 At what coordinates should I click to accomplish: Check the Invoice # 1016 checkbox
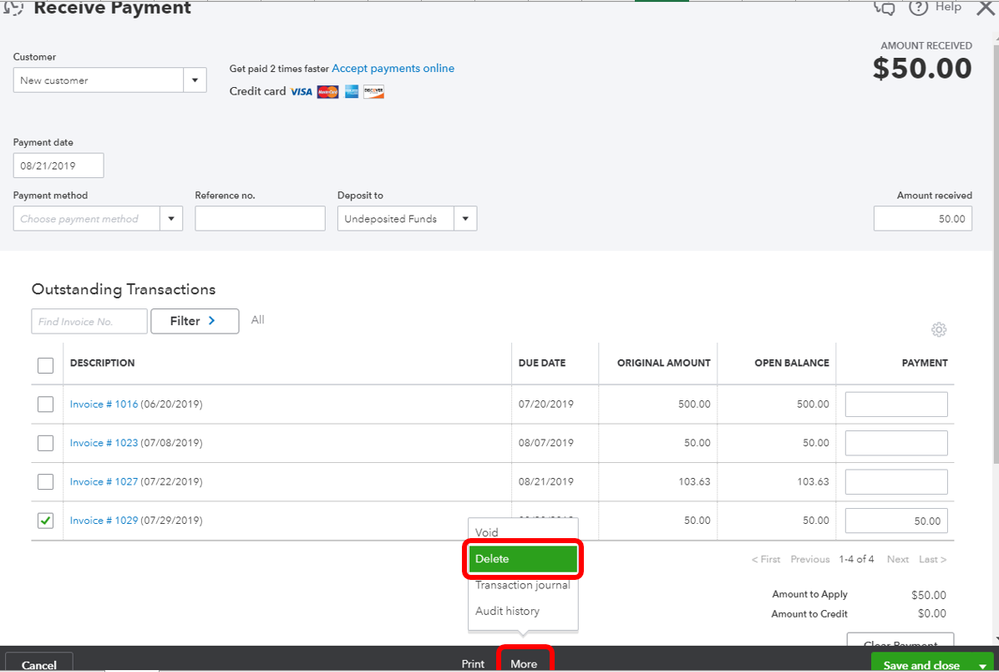[45, 404]
